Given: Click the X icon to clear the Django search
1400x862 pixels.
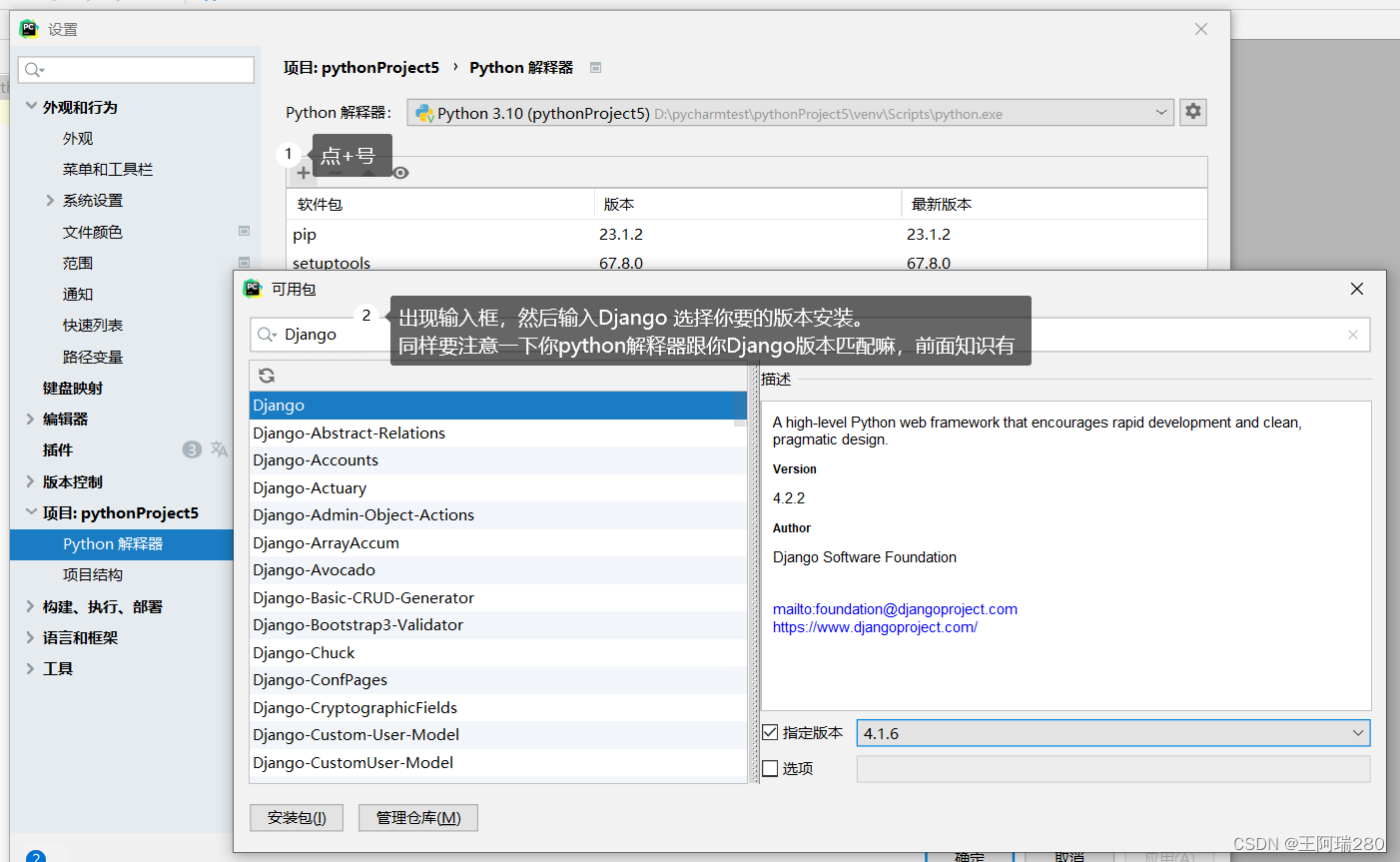Looking at the screenshot, I should 1353,335.
